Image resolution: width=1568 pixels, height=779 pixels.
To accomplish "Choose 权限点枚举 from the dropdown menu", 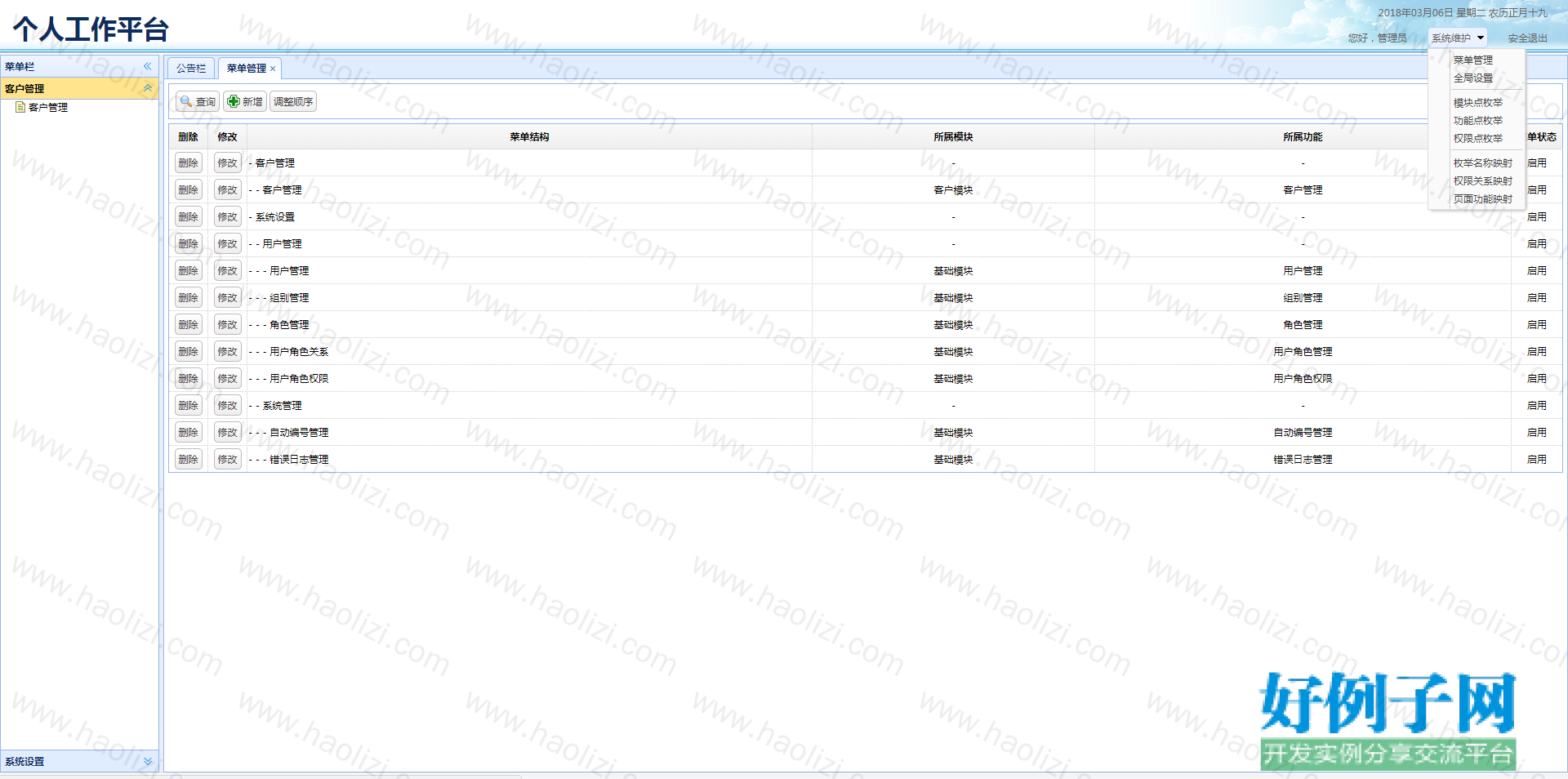I will (1478, 138).
